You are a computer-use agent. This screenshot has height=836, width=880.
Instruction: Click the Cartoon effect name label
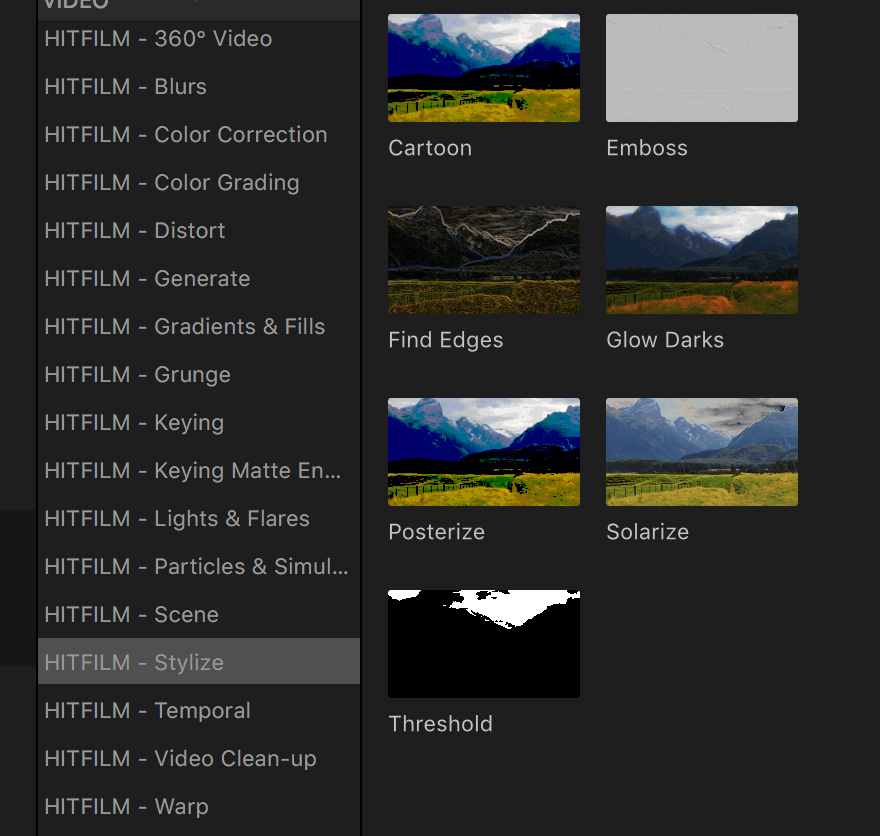click(430, 148)
